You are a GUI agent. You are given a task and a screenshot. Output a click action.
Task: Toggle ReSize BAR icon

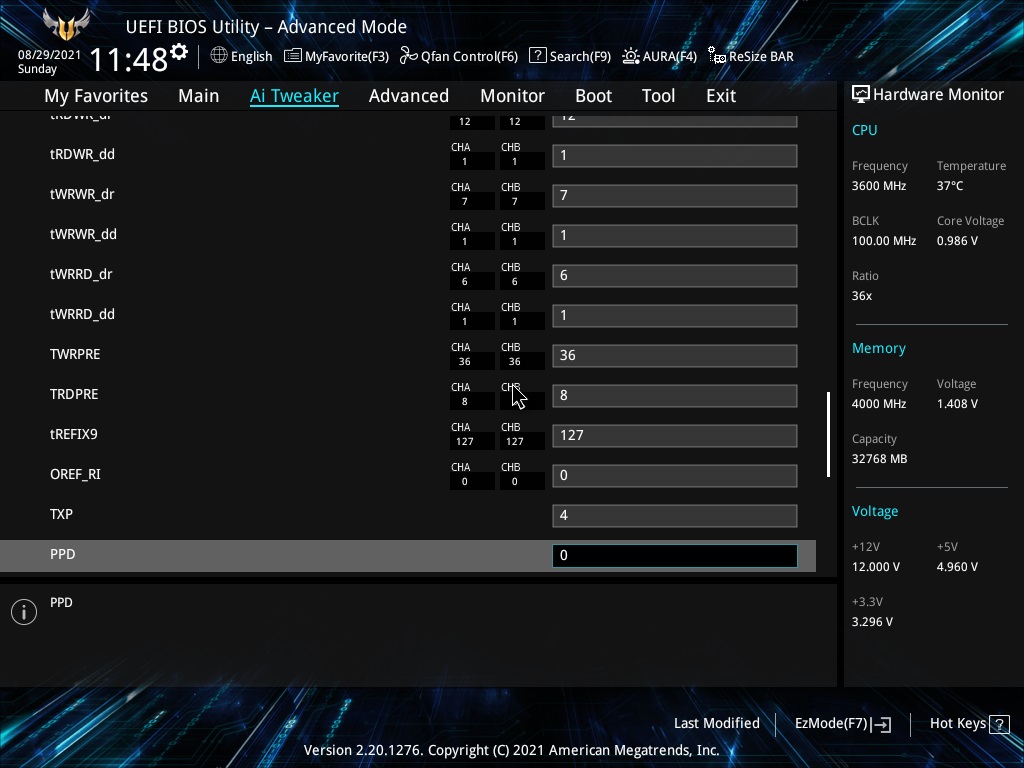(x=717, y=56)
